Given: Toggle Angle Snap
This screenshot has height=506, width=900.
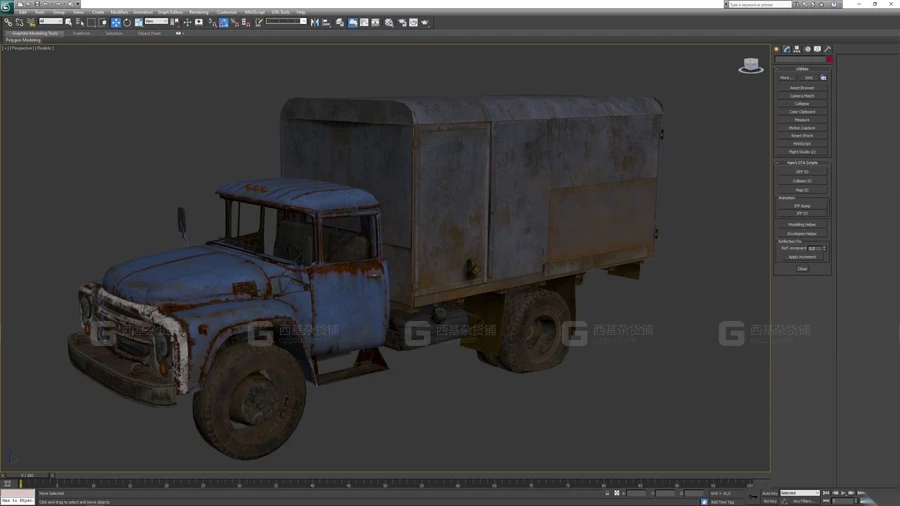Looking at the screenshot, I should coord(224,22).
